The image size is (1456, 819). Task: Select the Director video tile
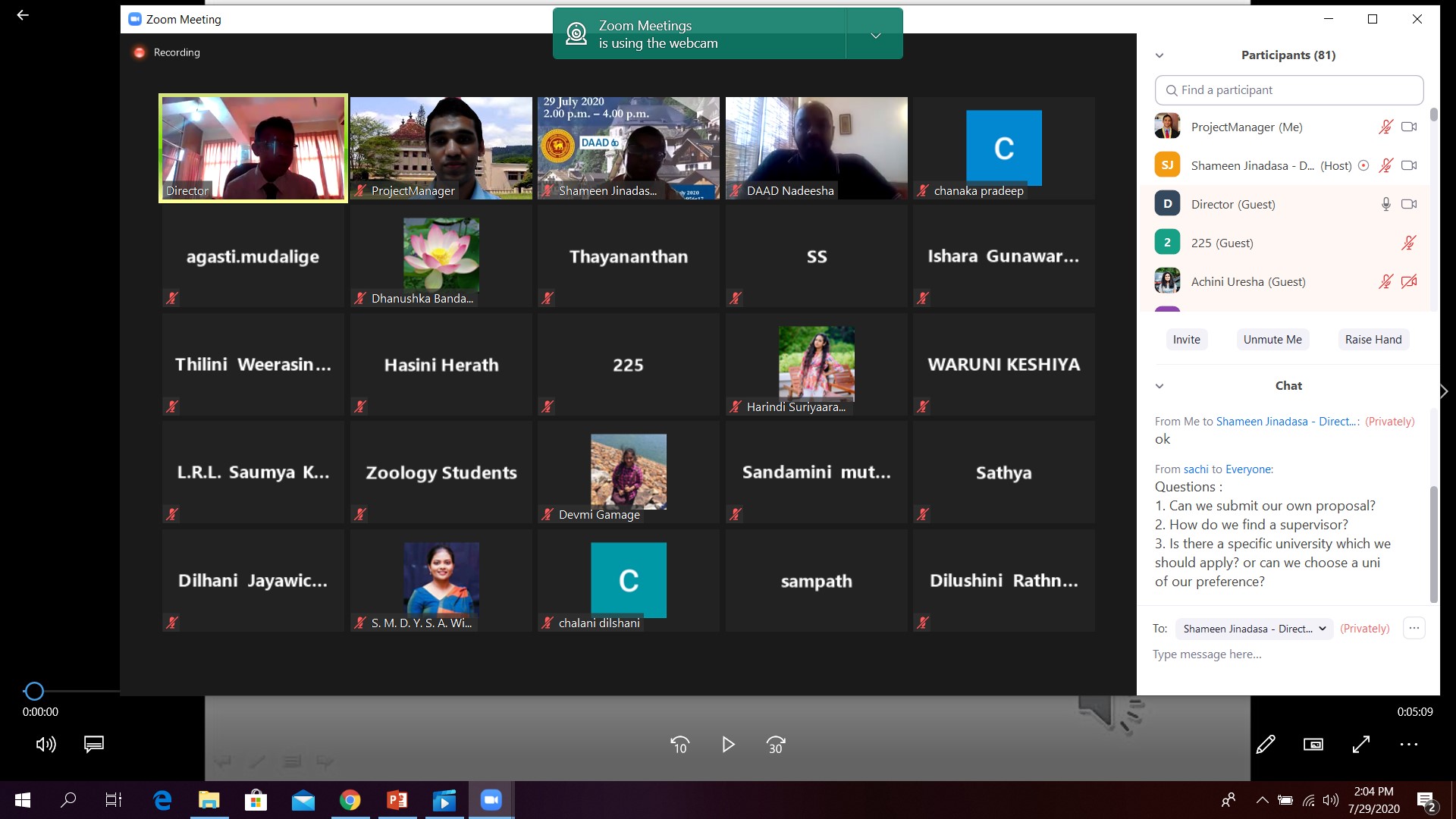click(x=253, y=148)
